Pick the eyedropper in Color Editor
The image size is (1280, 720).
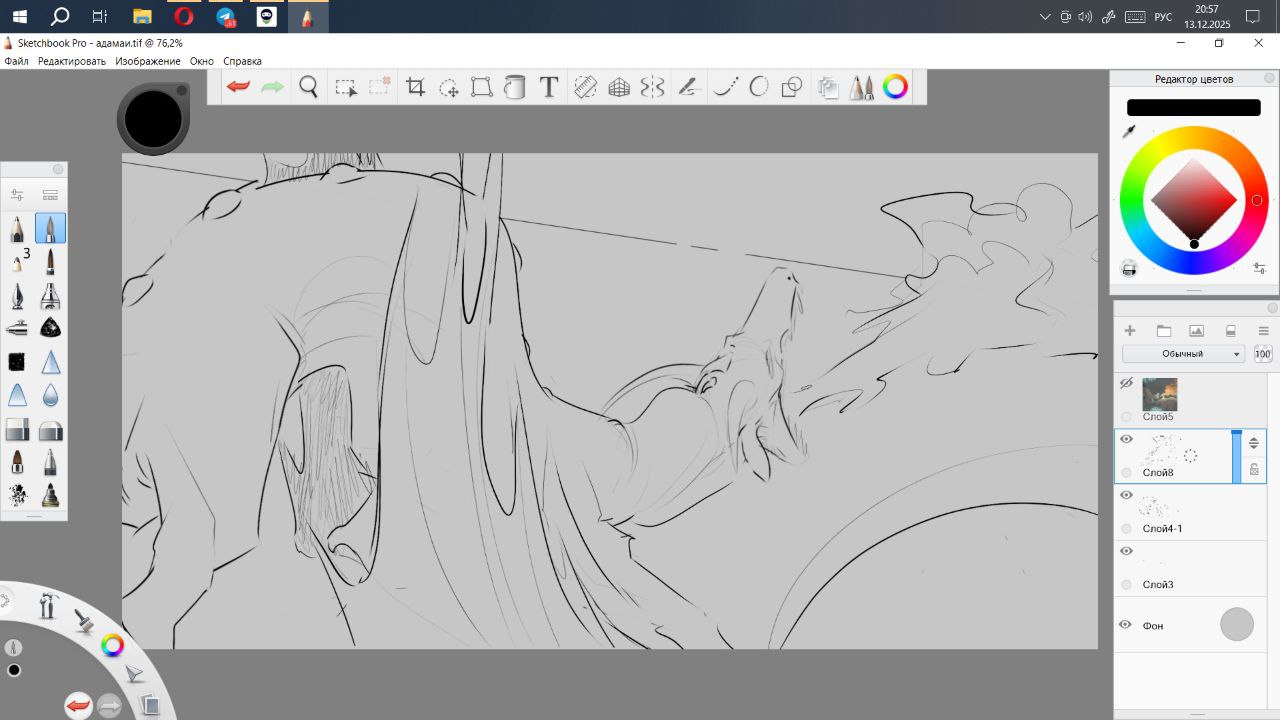point(1130,132)
